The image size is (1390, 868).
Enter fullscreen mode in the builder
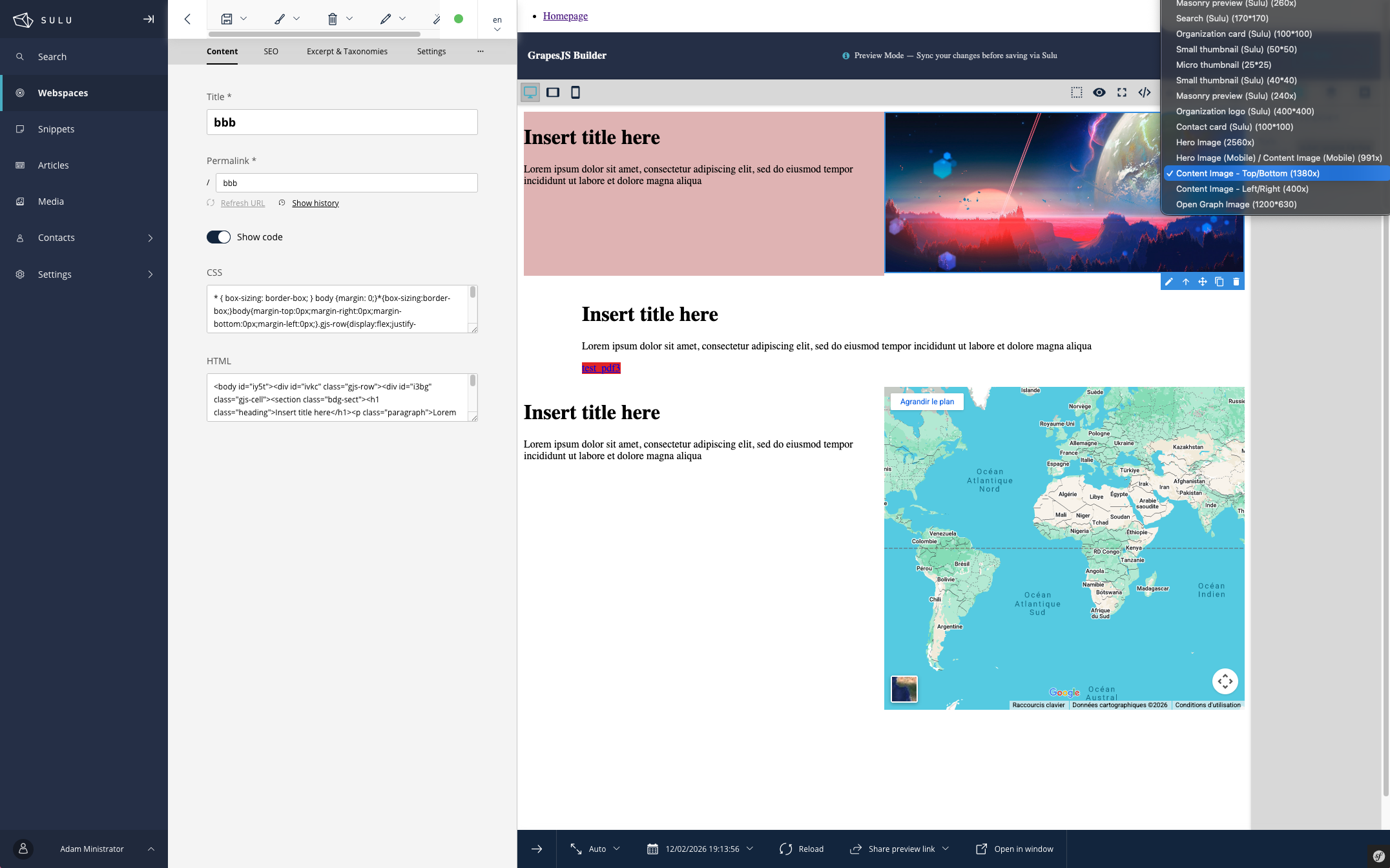[1122, 92]
